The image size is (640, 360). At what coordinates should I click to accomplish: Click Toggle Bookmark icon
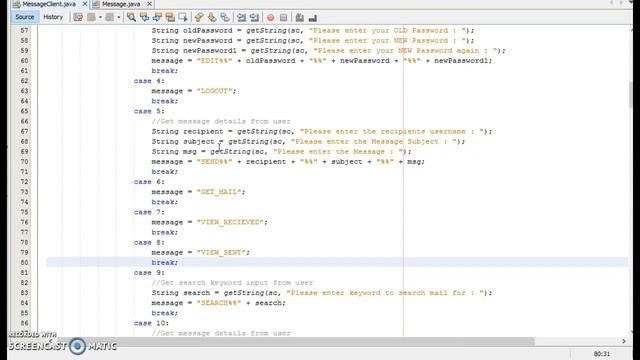click(x=225, y=18)
